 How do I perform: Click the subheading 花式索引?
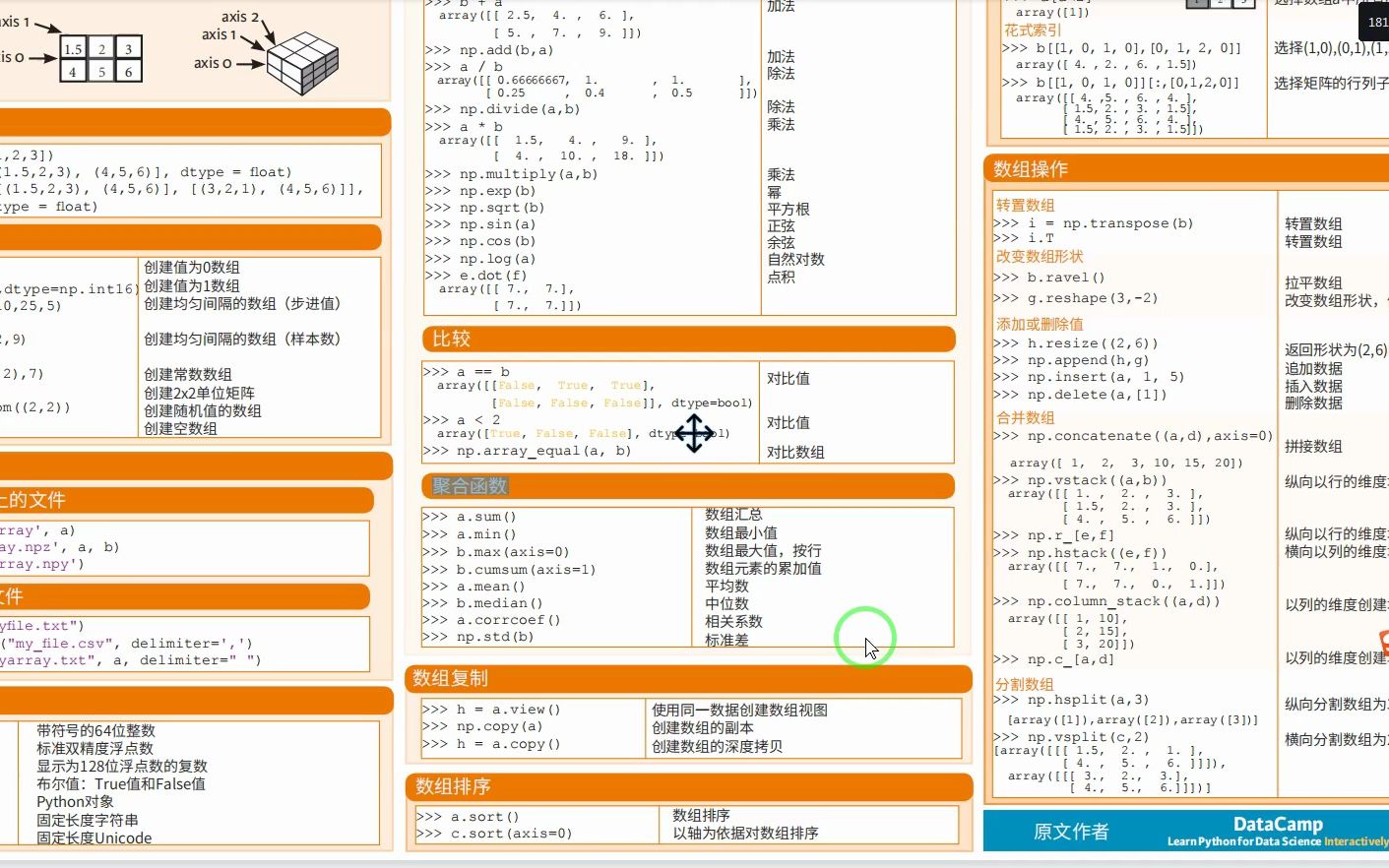[1033, 31]
